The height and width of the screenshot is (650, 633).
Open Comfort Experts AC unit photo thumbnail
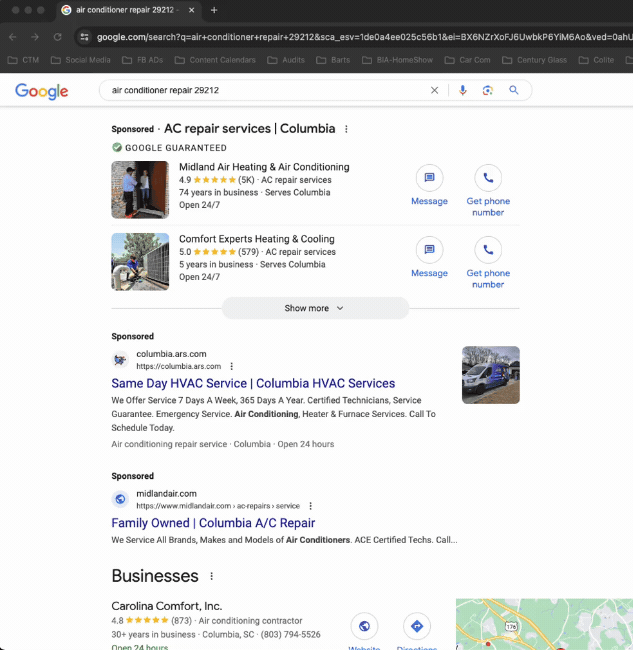(140, 262)
